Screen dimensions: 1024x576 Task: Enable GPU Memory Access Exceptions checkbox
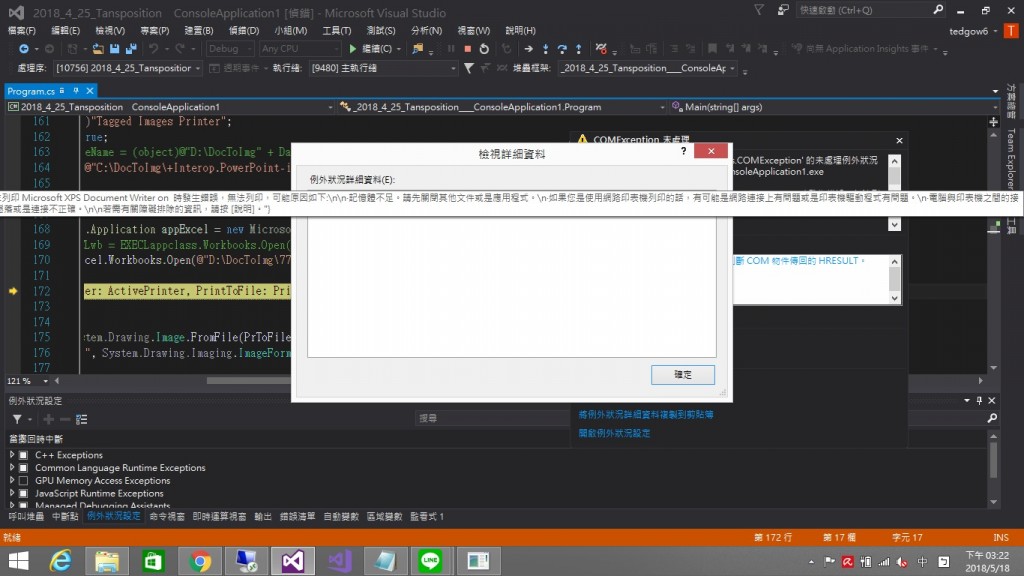pos(24,481)
